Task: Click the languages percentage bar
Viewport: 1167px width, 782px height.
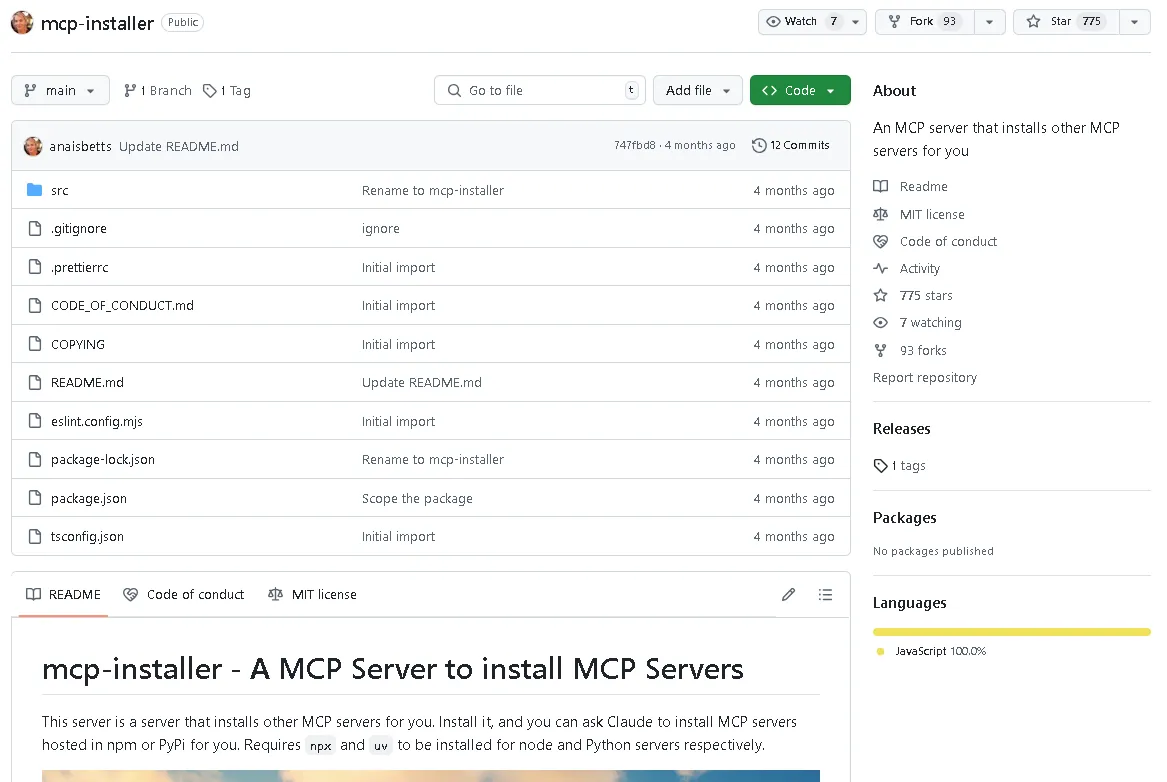Action: click(x=1012, y=632)
